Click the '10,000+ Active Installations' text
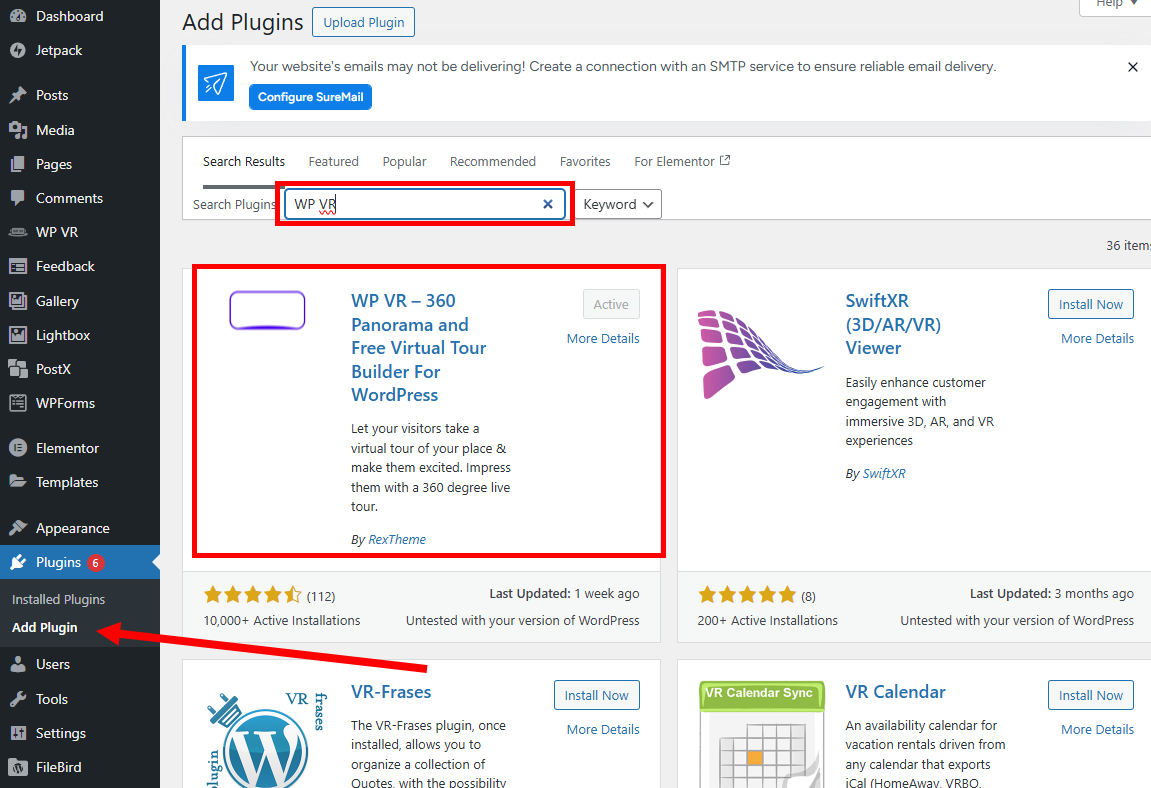Screen dimensions: 1151x788 point(282,621)
